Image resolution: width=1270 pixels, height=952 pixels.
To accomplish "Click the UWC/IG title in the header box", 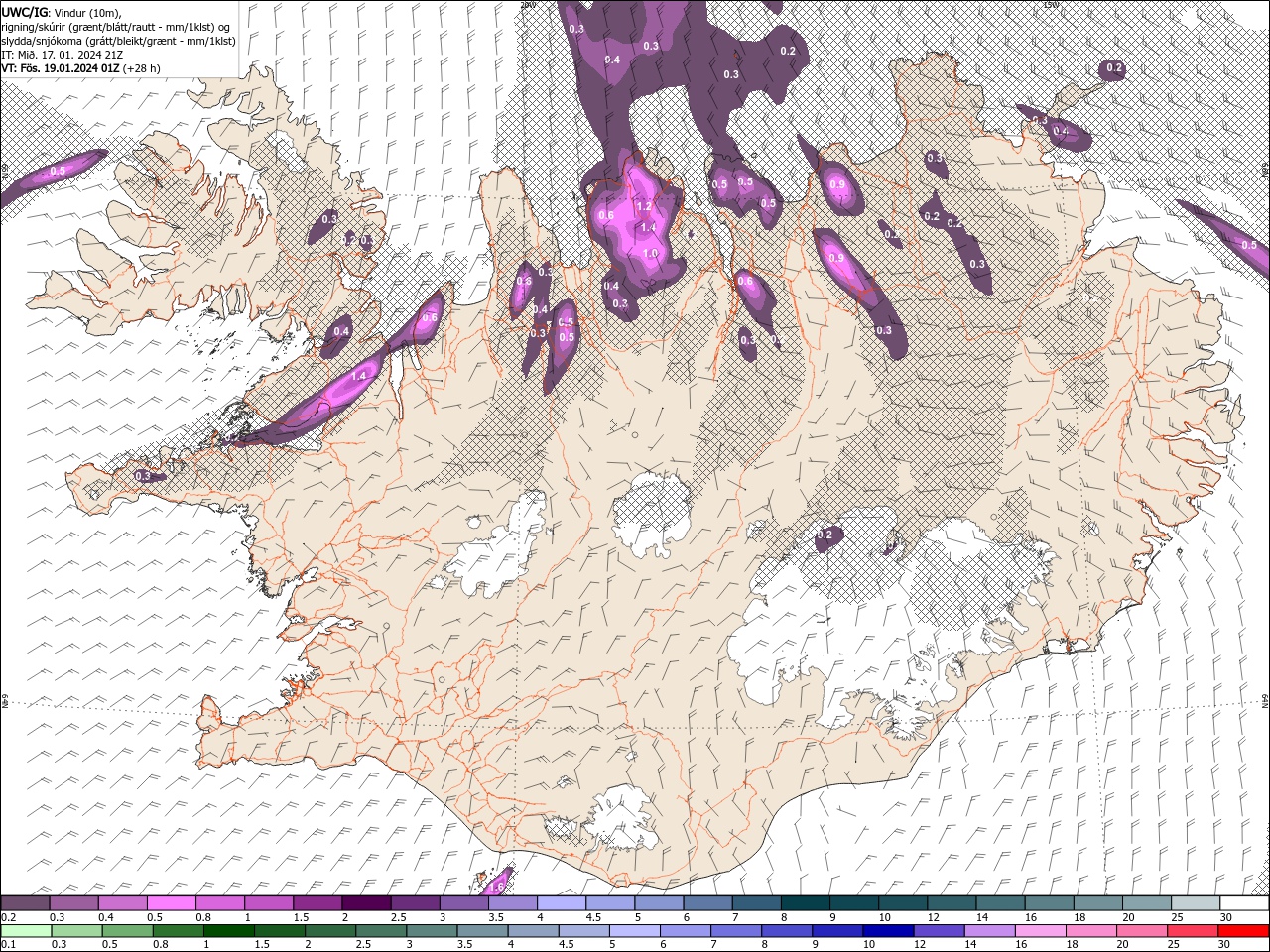I will point(23,12).
